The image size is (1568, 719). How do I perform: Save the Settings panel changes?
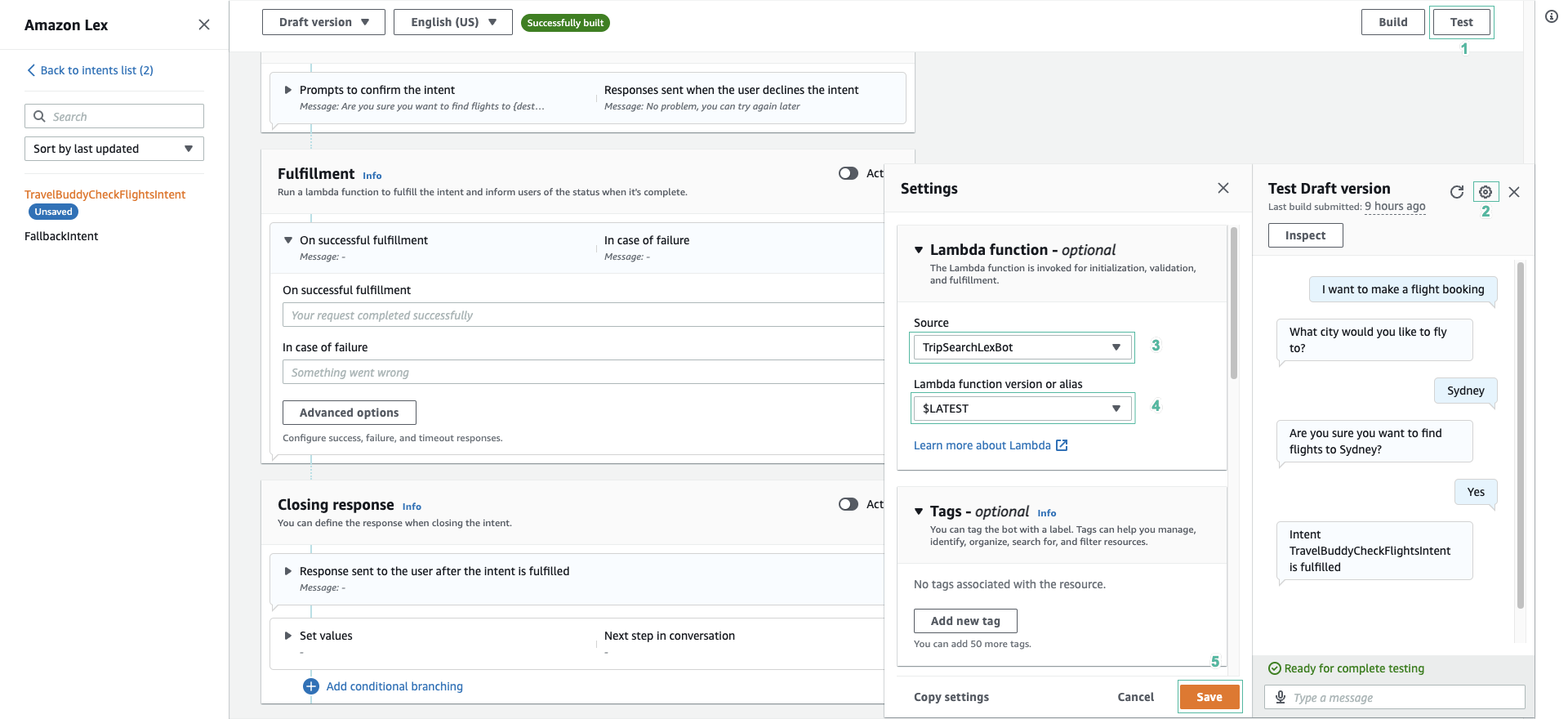pos(1209,697)
